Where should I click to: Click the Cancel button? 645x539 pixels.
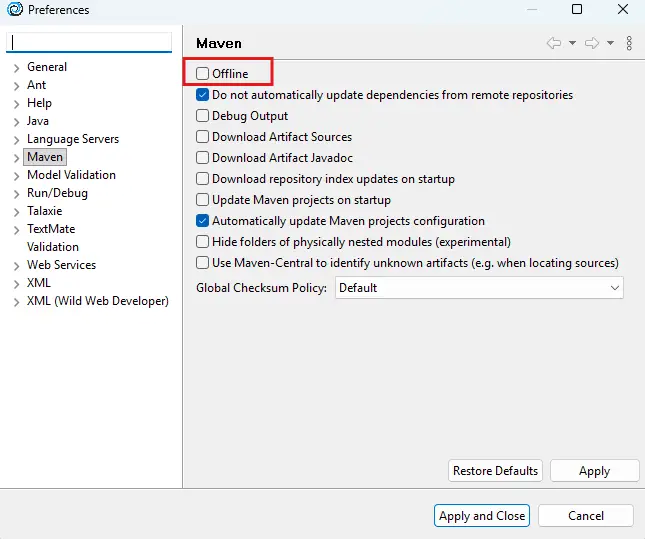(x=585, y=516)
